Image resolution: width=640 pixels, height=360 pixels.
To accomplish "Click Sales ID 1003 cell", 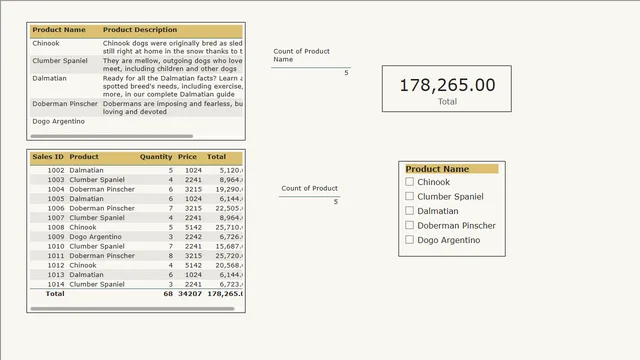I will point(56,180).
